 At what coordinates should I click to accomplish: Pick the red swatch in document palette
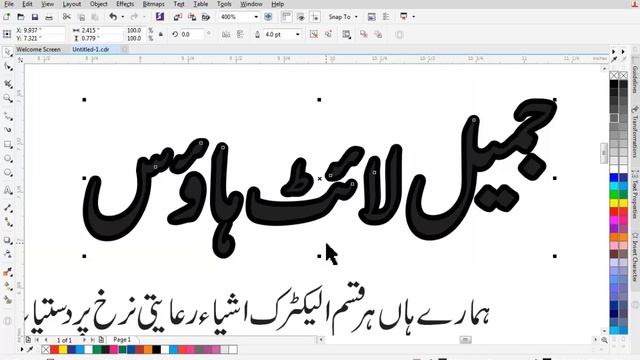click(x=54, y=349)
